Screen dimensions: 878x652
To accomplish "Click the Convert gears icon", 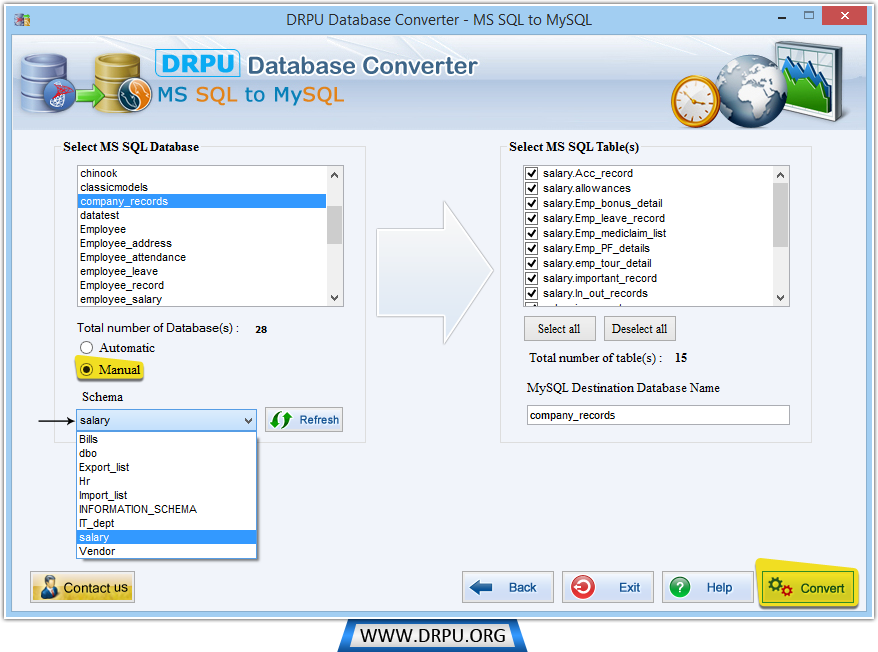I will 780,587.
